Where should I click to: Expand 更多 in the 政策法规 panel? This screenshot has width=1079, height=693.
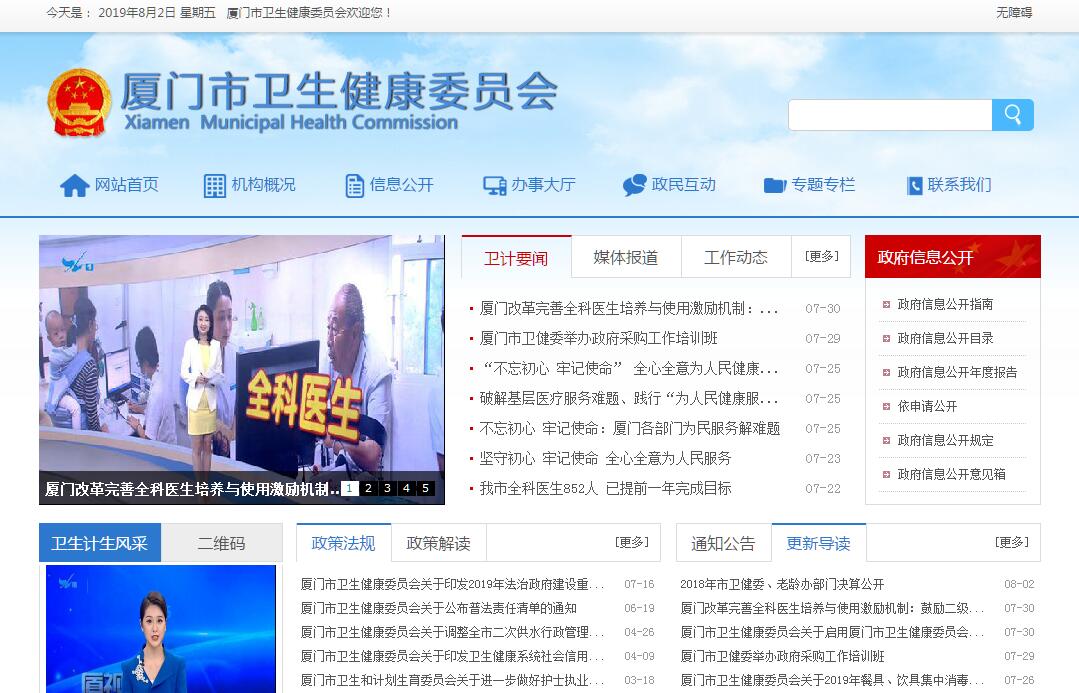coord(632,543)
